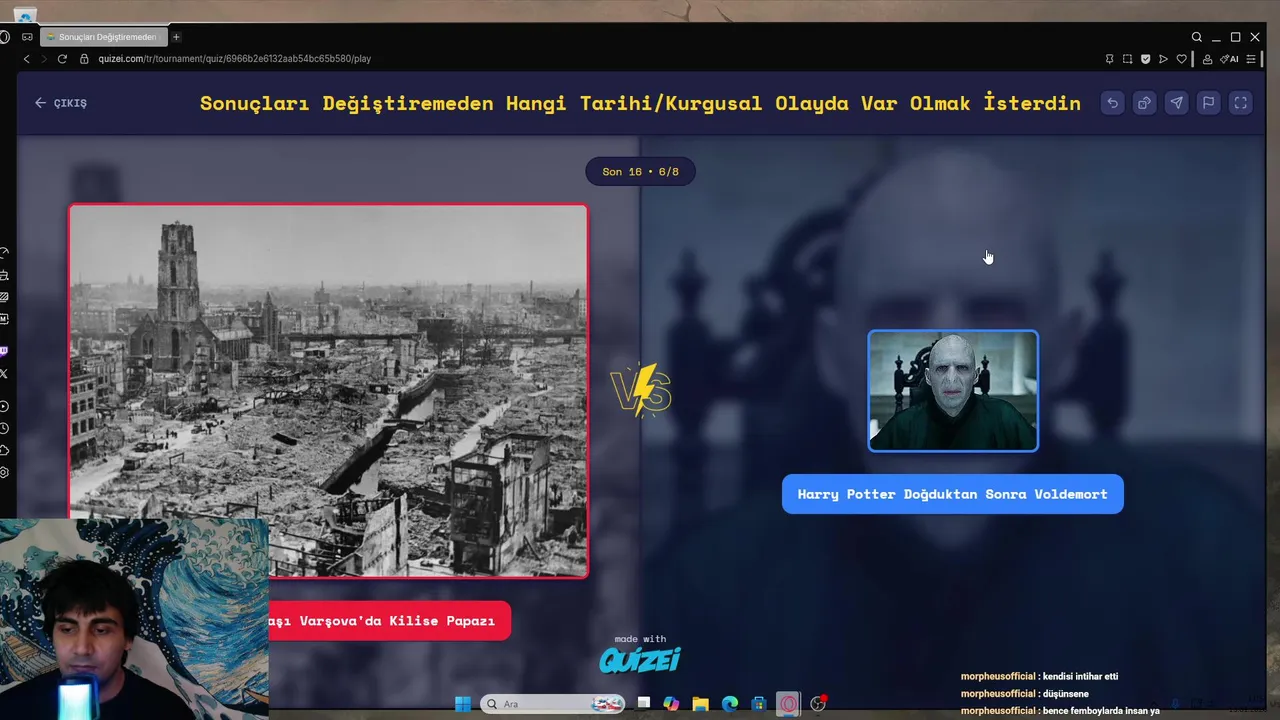This screenshot has height=720, width=1280.
Task: Click chat message 'kendisi intihar etti'
Action: pyautogui.click(x=1080, y=677)
